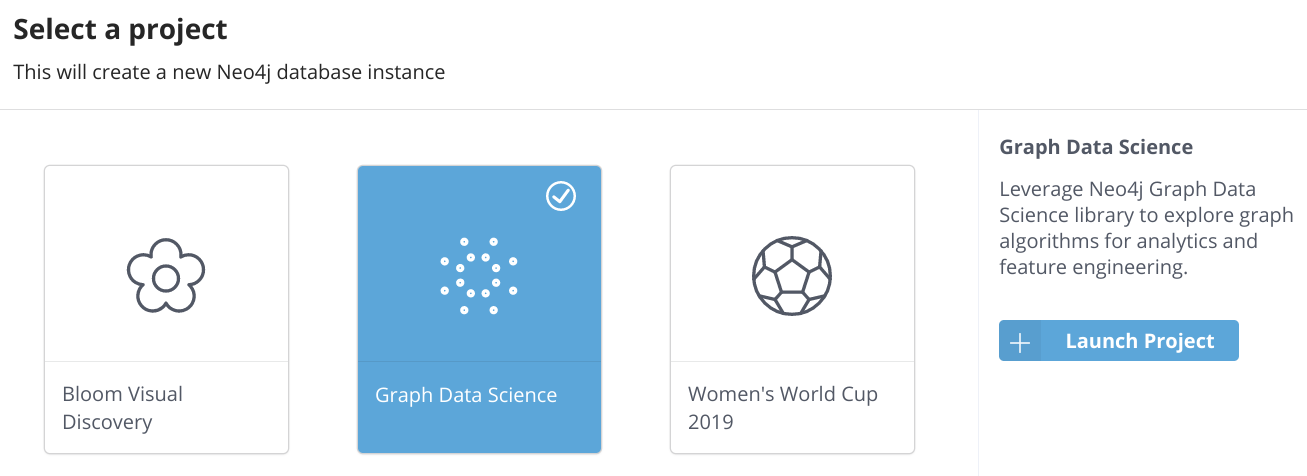Click the word "2019" on World Cup card
This screenshot has height=476, width=1307.
(711, 422)
